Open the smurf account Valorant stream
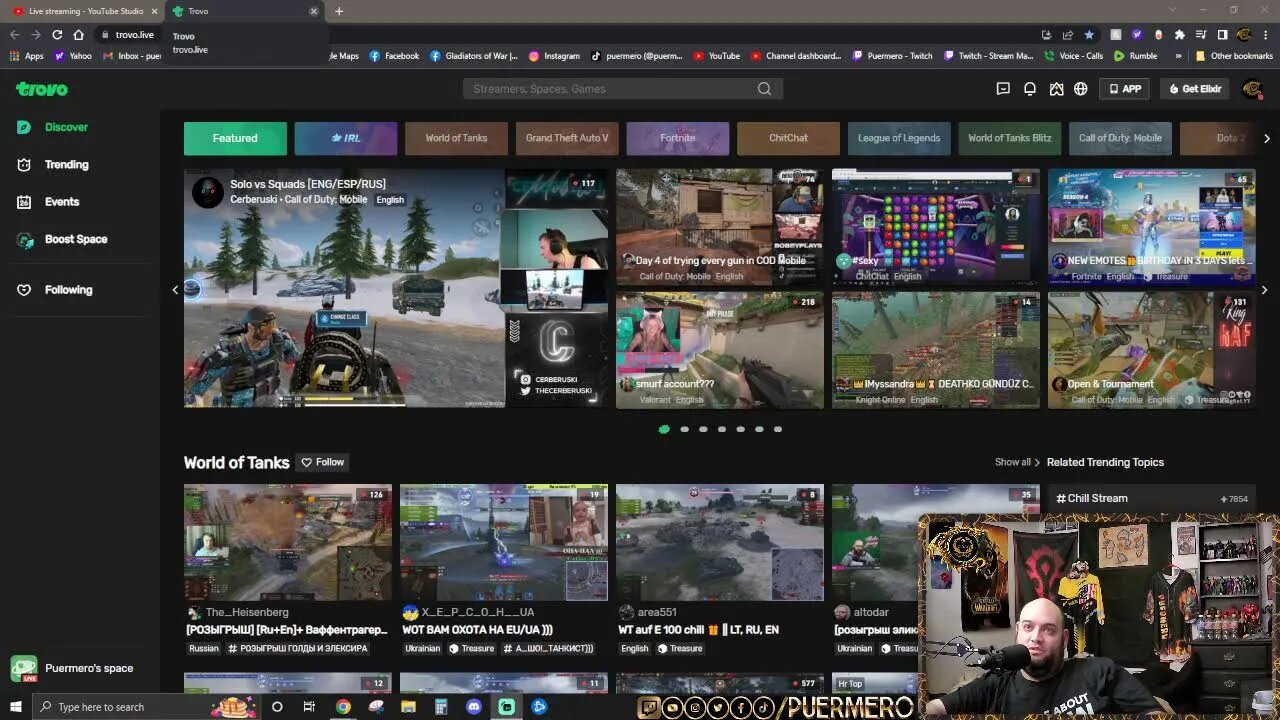 pyautogui.click(x=720, y=350)
